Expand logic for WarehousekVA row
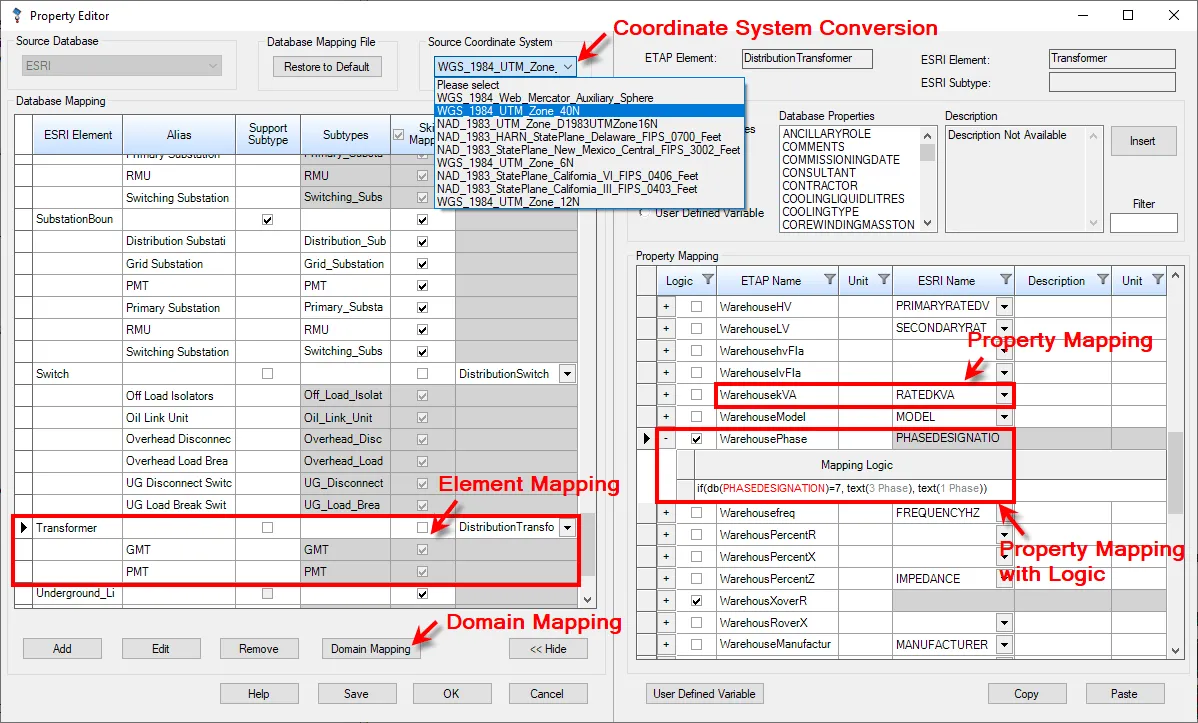This screenshot has width=1198, height=723. 666,395
